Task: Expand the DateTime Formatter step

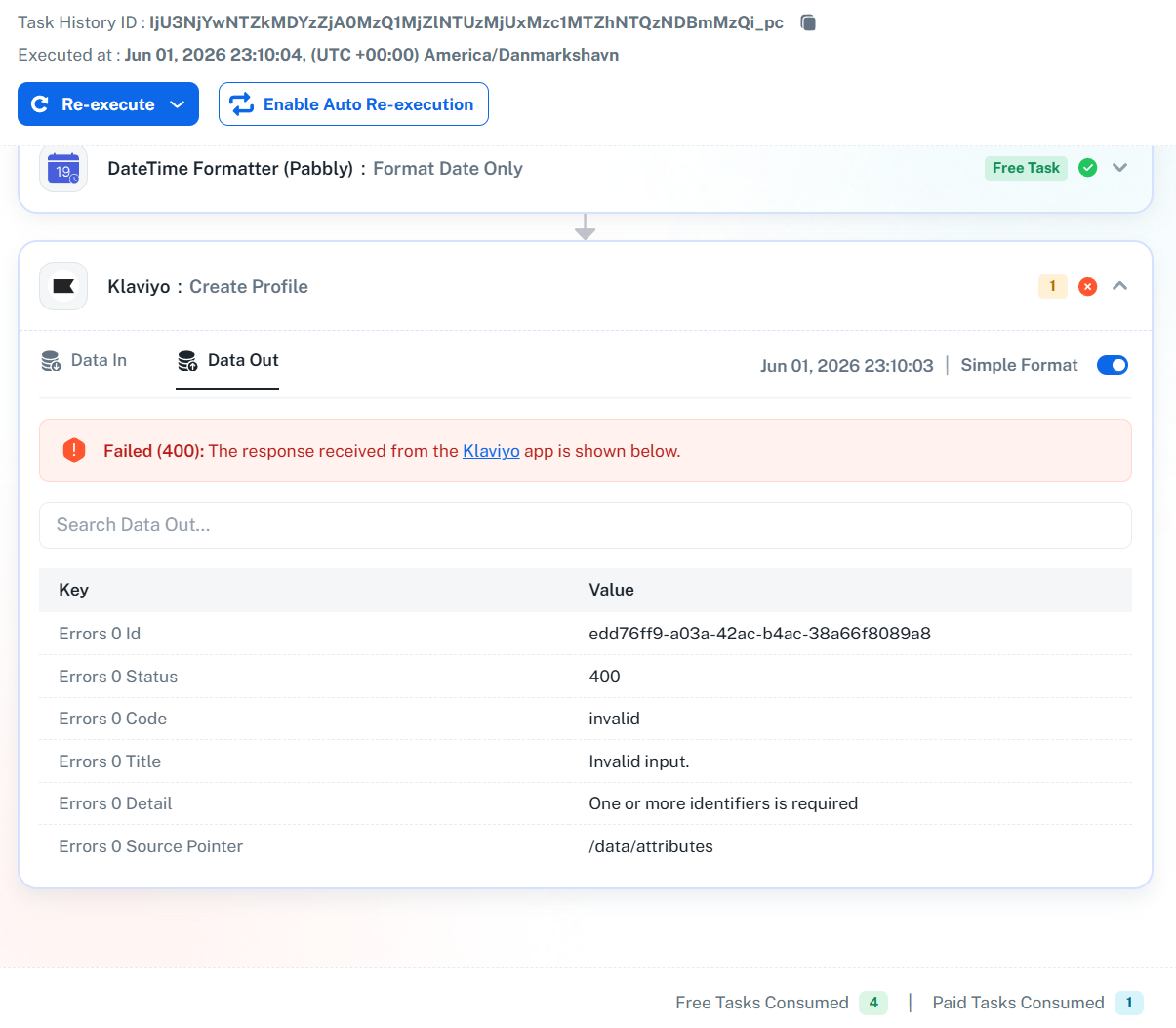Action: click(1120, 168)
